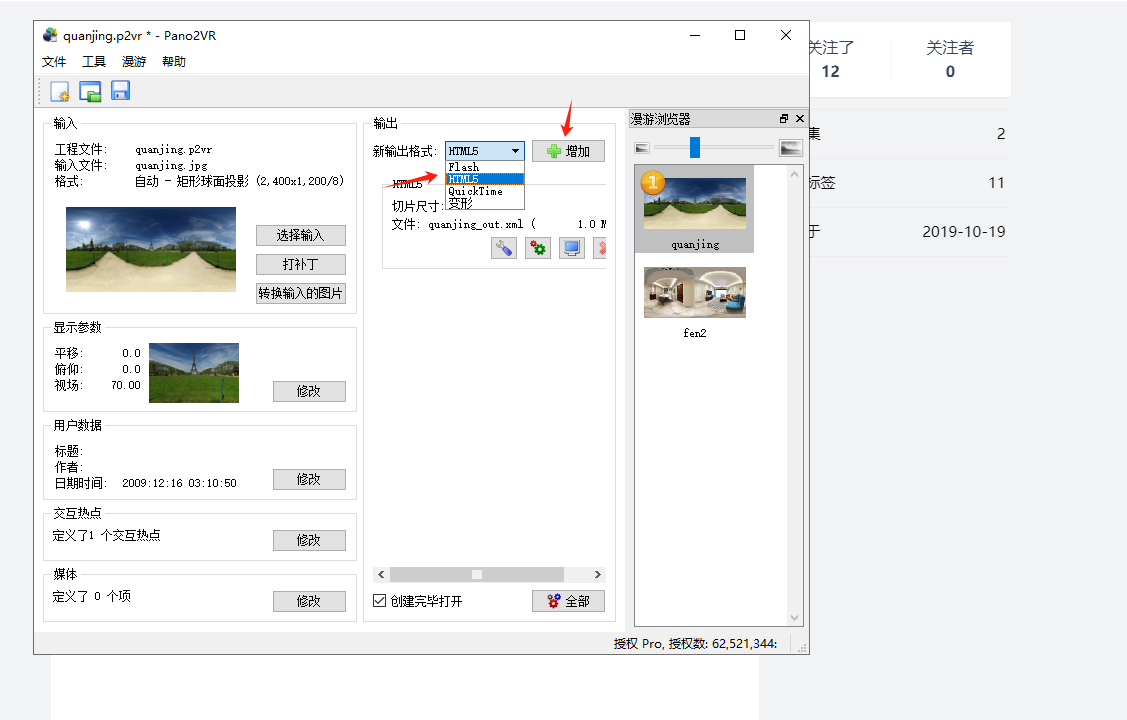Open the 漫游 menu
This screenshot has width=1127, height=720.
[x=134, y=62]
